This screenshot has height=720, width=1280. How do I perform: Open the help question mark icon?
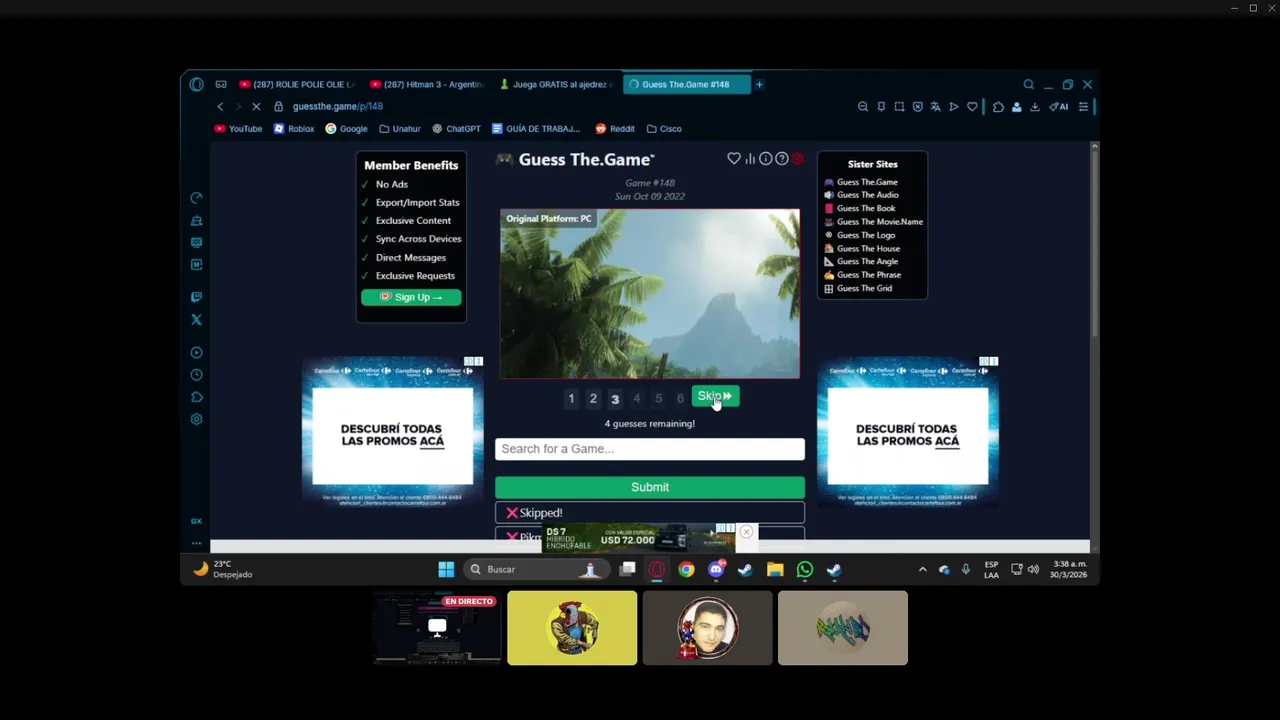(x=782, y=159)
